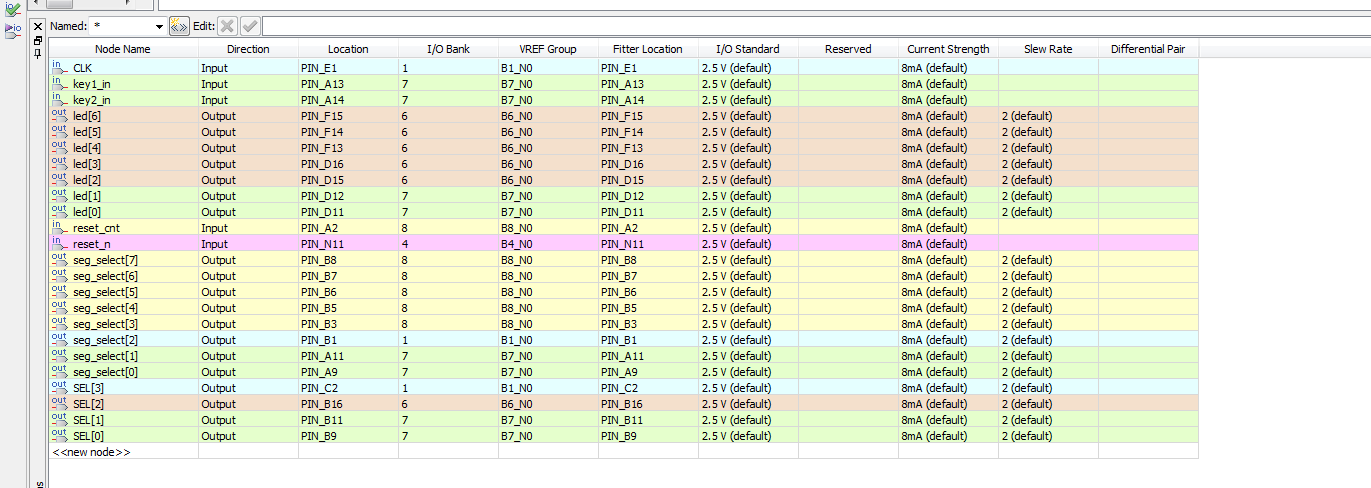Pin the panel with pushpin icon

(38, 52)
